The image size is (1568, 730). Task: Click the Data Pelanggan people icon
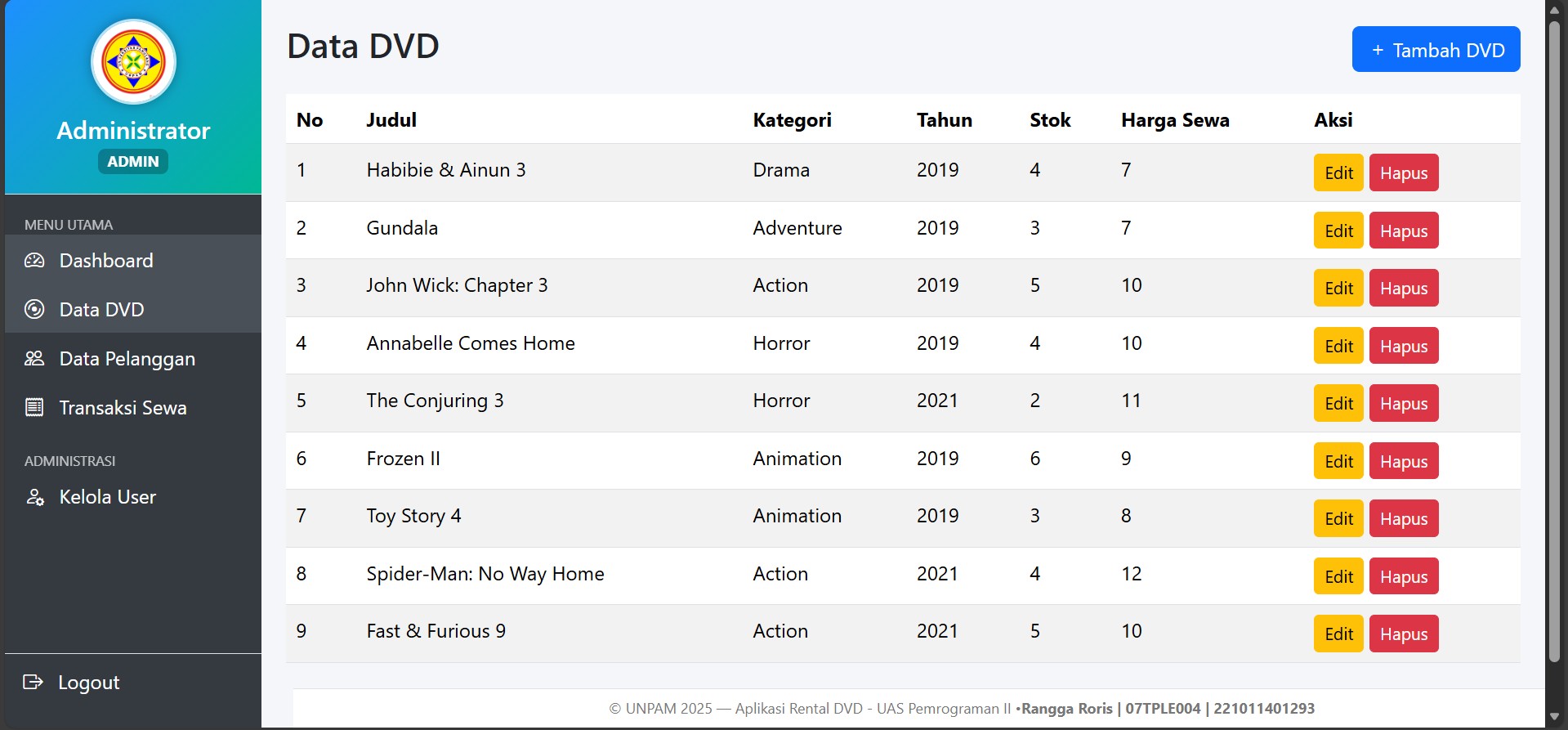point(34,358)
